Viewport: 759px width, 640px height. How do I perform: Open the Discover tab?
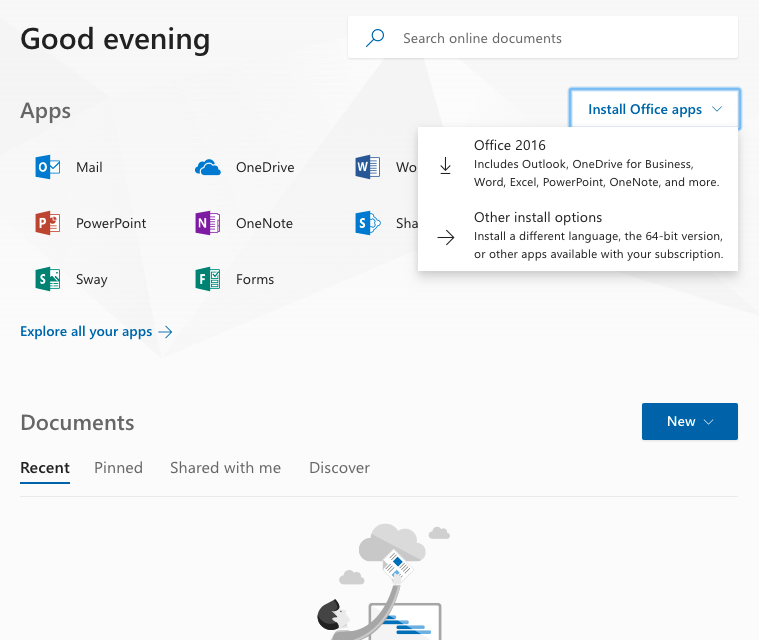(x=339, y=468)
